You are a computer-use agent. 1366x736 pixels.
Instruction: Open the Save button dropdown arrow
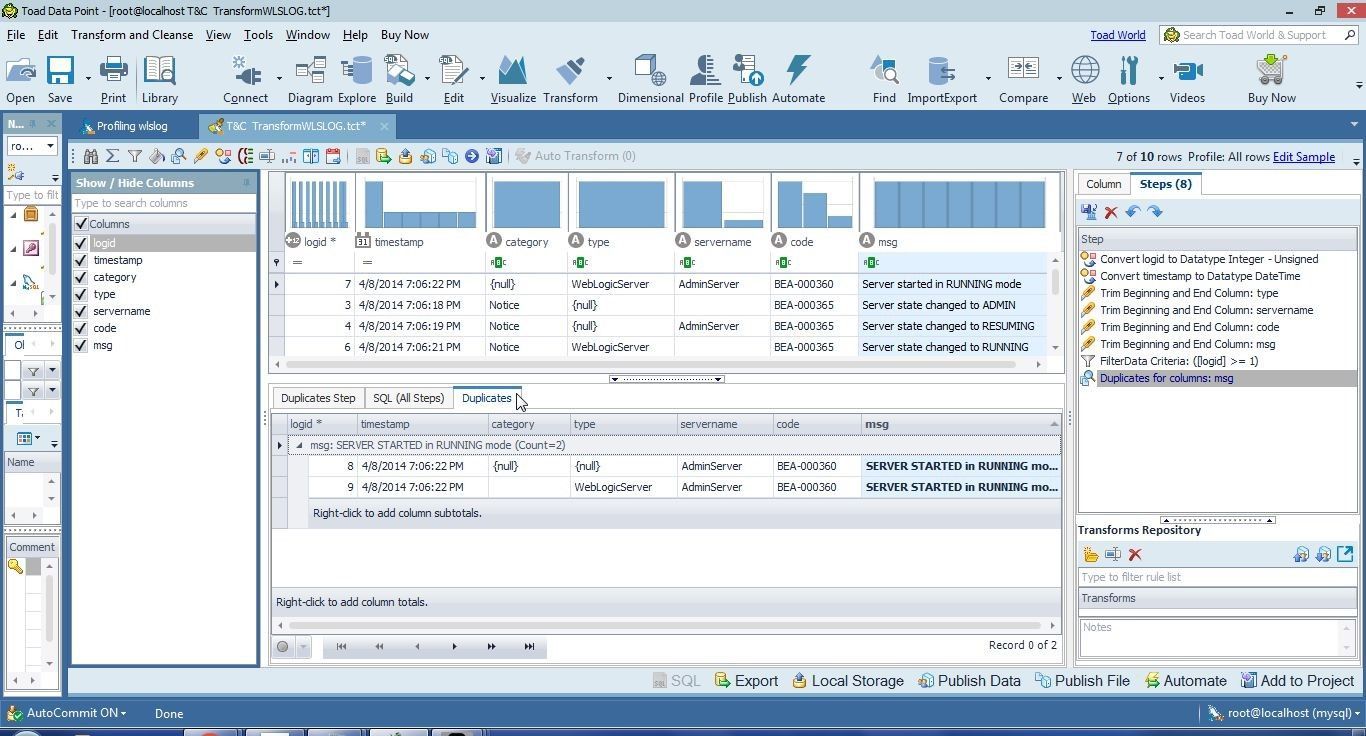coord(88,78)
